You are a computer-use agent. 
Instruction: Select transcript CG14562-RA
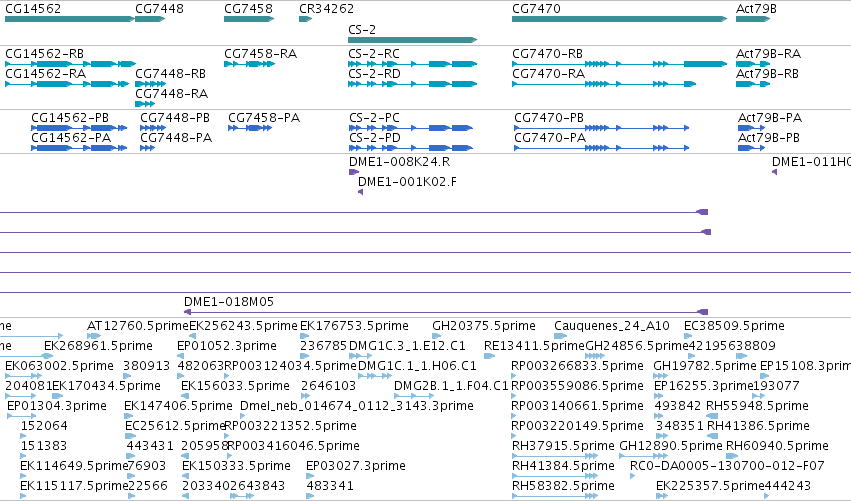(67, 84)
